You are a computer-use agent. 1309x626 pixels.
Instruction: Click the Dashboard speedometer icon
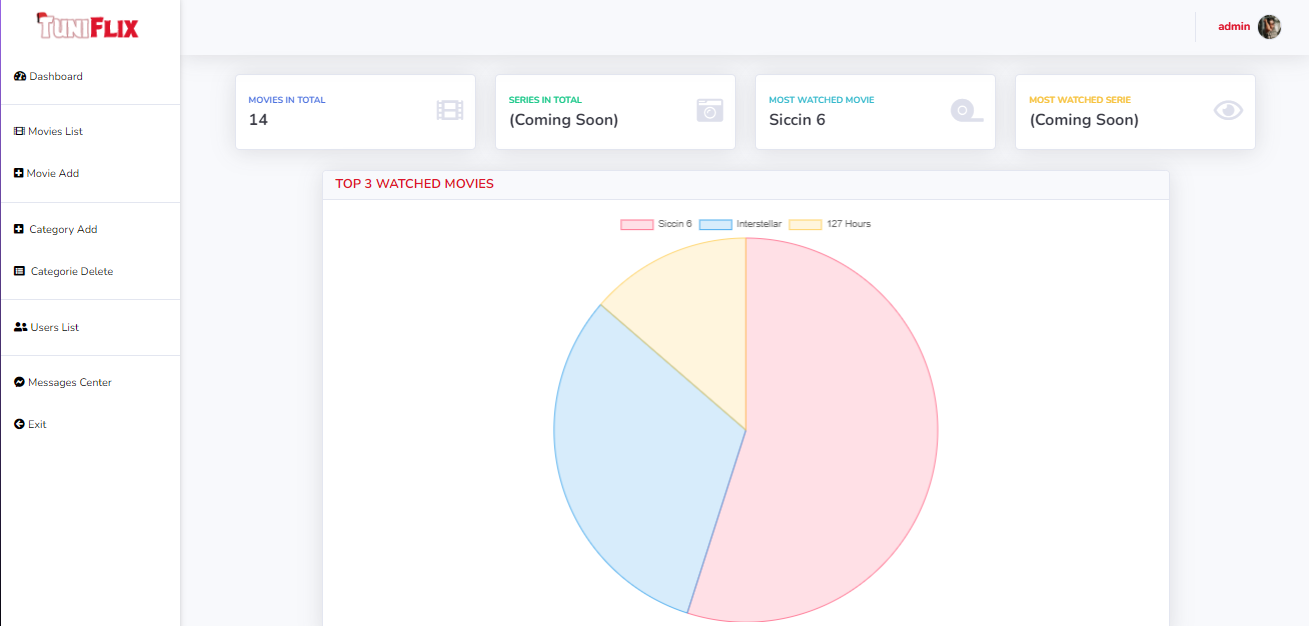point(19,77)
